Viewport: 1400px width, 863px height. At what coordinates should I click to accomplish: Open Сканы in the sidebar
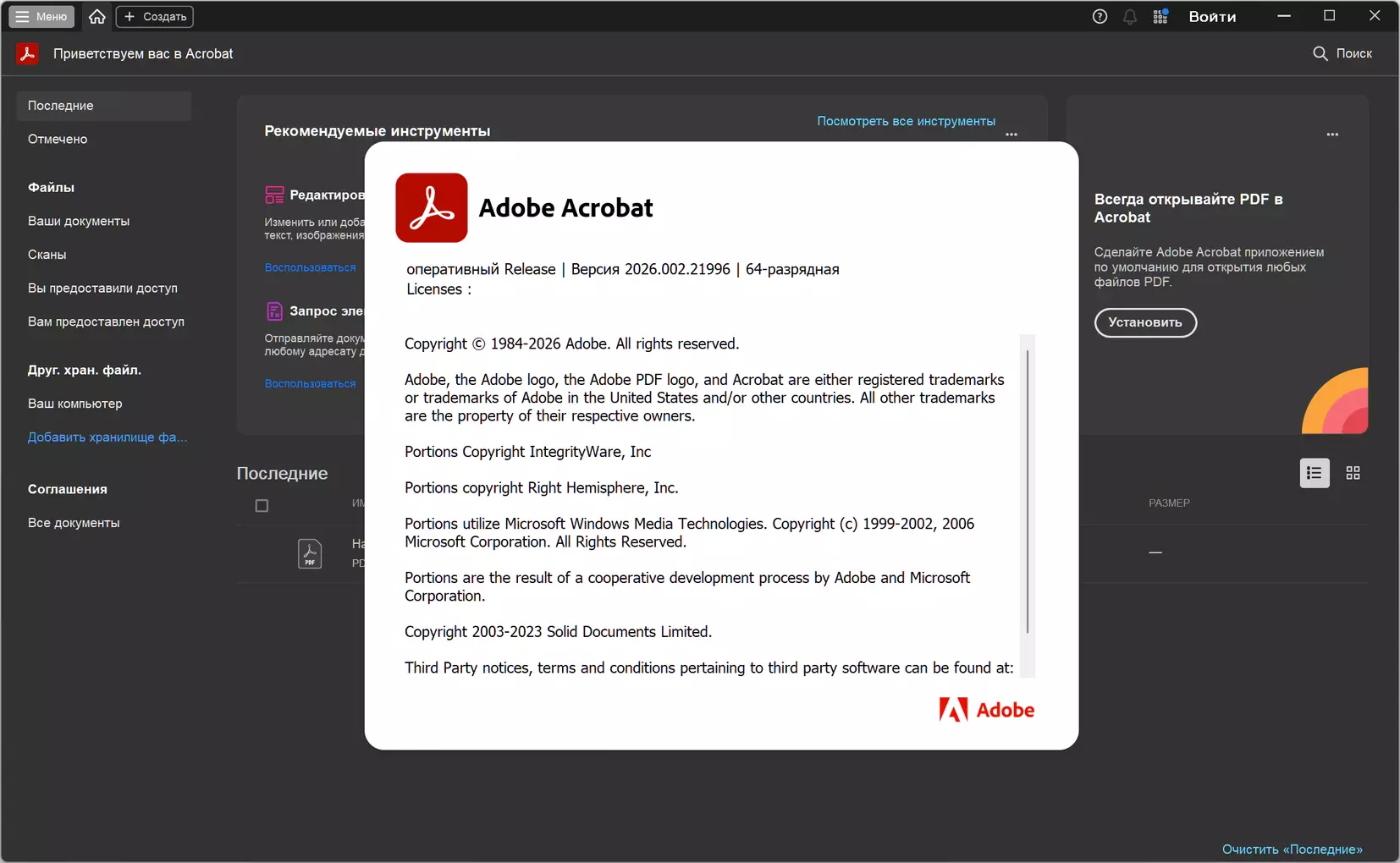47,255
